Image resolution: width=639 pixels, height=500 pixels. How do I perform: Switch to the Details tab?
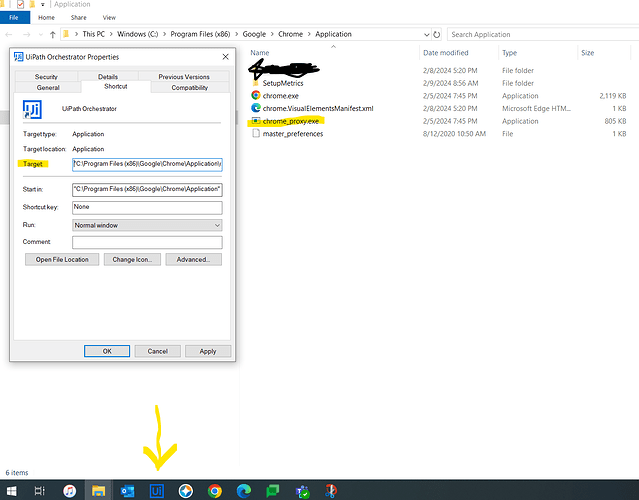[108, 76]
